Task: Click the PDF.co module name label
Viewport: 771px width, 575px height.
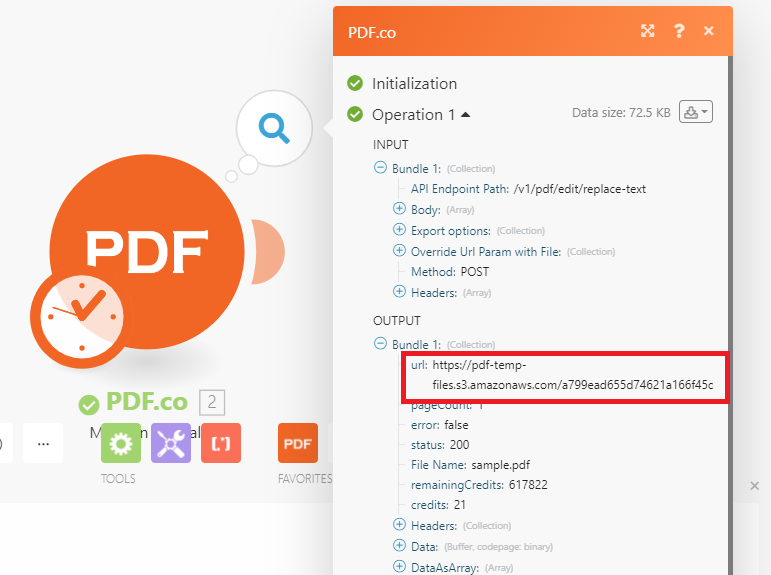Action: coord(147,402)
